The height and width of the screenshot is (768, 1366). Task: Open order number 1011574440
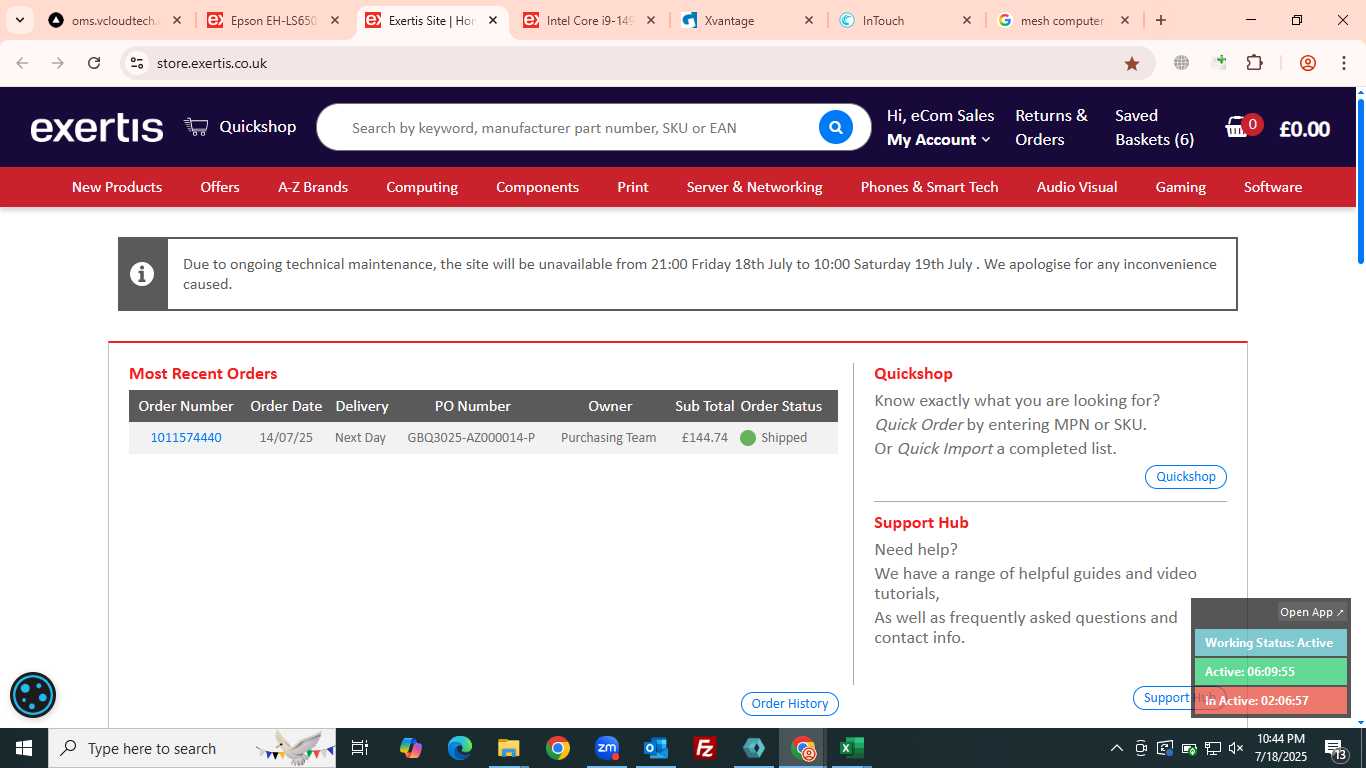coord(186,438)
